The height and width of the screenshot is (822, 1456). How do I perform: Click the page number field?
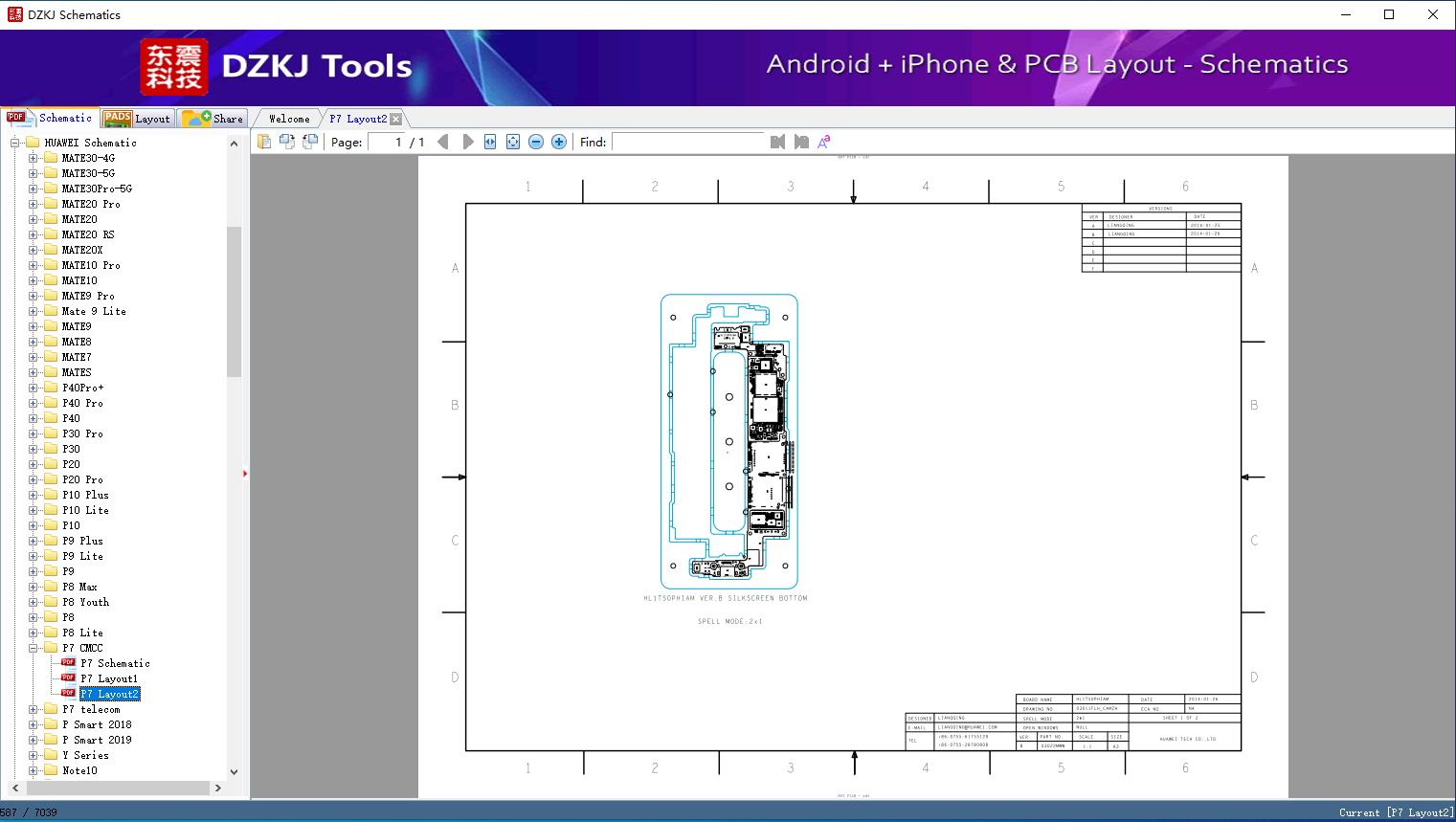point(386,142)
